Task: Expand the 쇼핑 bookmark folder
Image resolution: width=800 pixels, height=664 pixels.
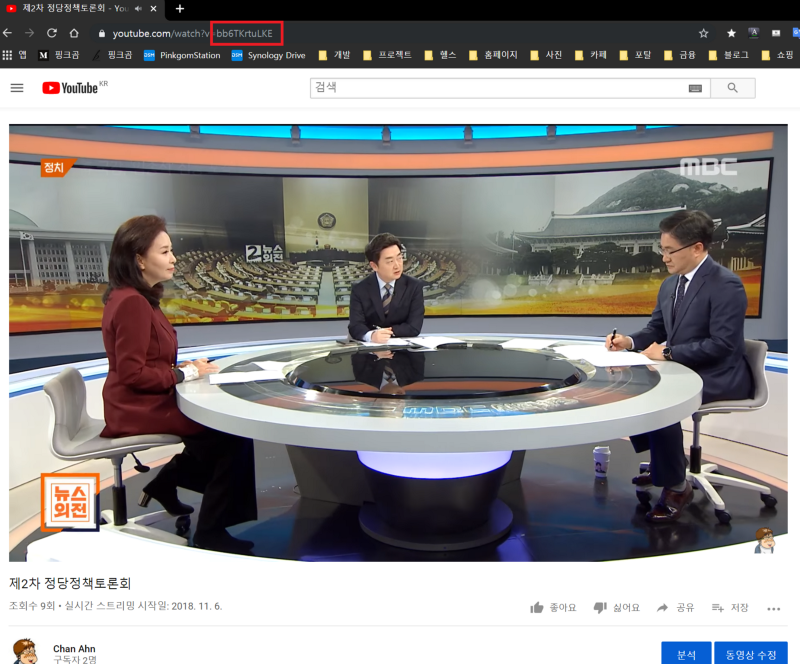Action: pos(778,55)
